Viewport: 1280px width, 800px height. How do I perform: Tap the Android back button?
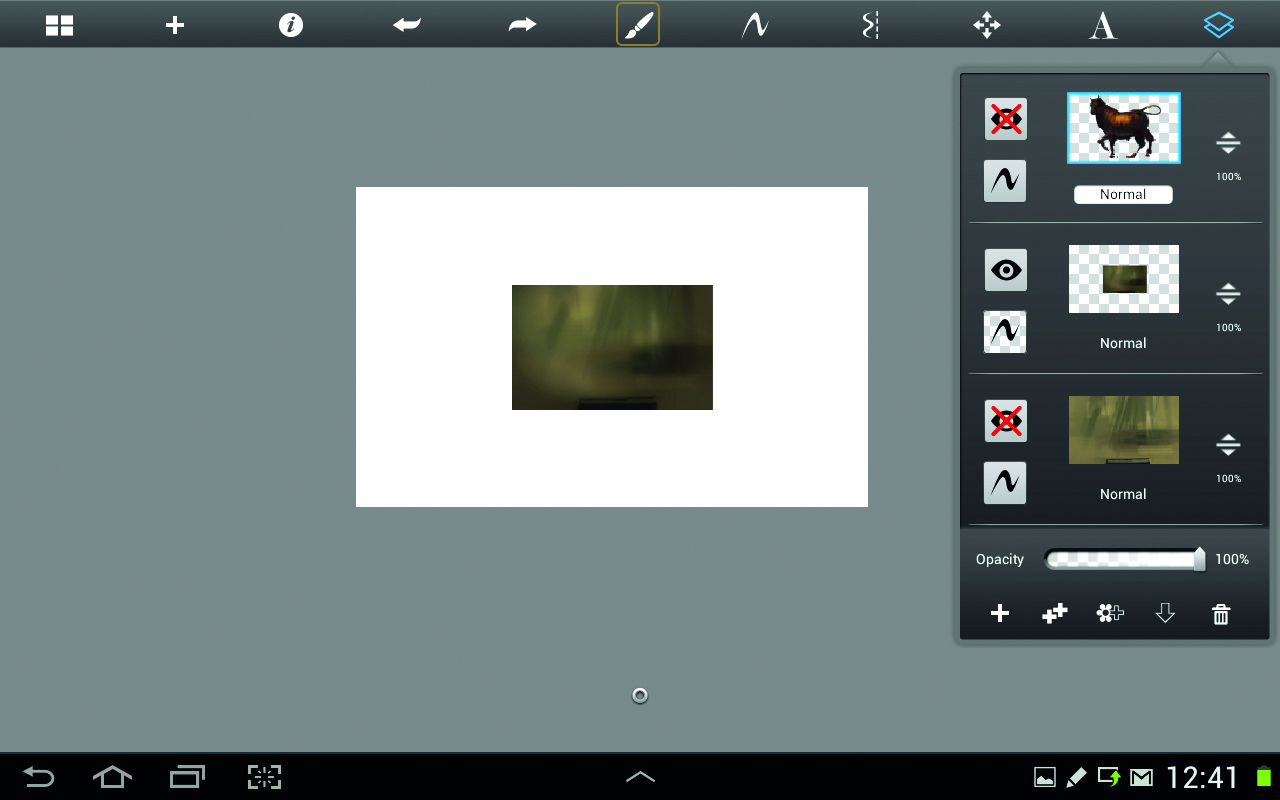tap(38, 776)
